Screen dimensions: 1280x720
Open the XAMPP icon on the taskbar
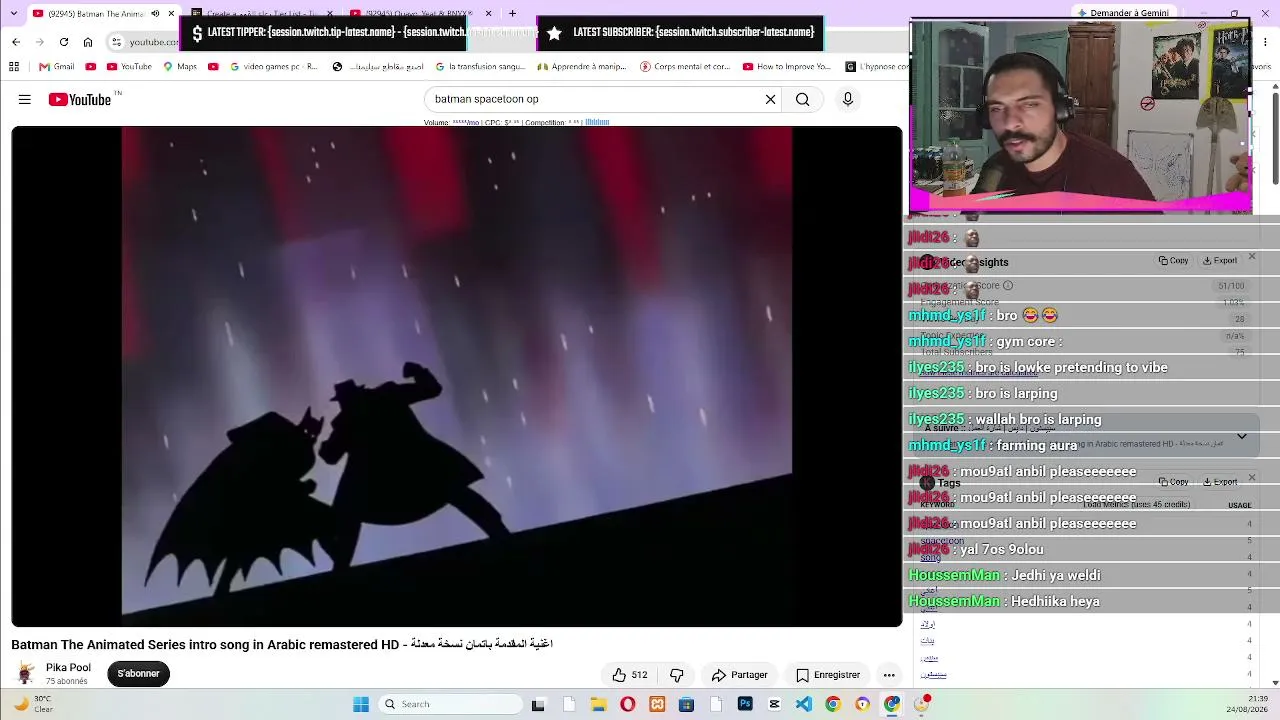click(657, 704)
